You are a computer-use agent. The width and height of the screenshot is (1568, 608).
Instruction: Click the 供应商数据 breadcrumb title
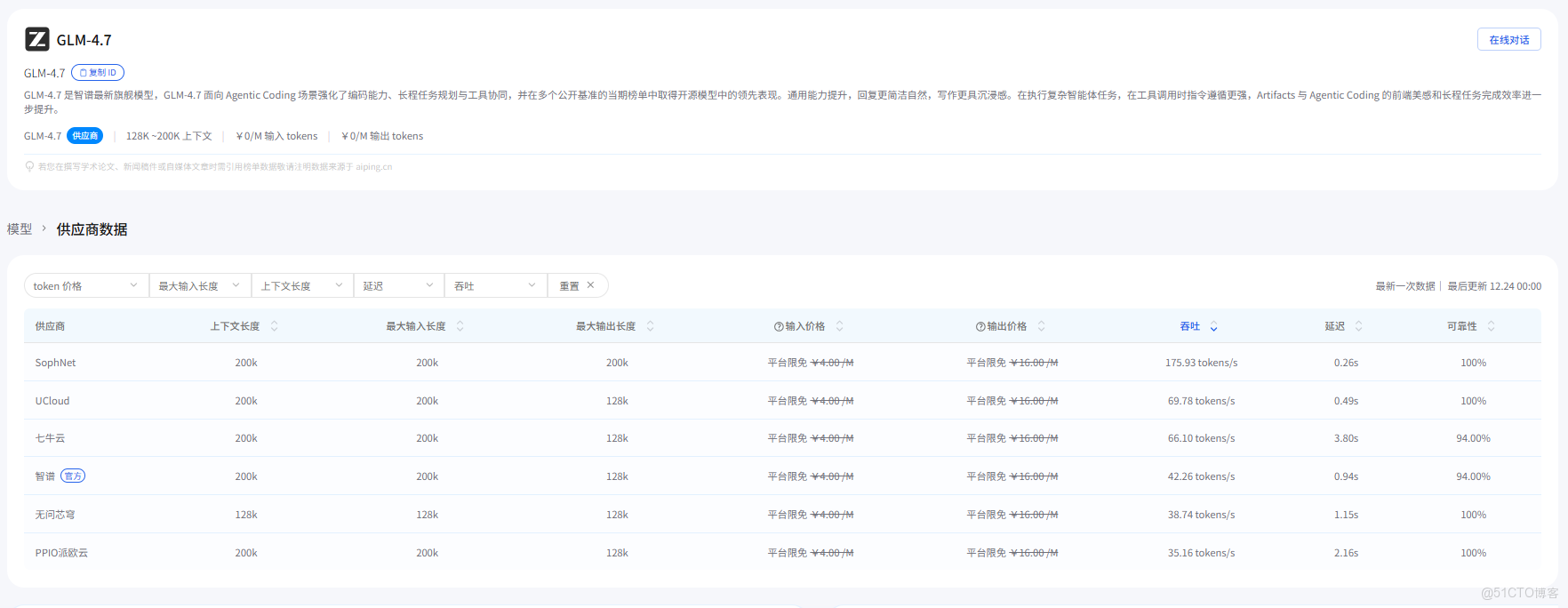[92, 229]
